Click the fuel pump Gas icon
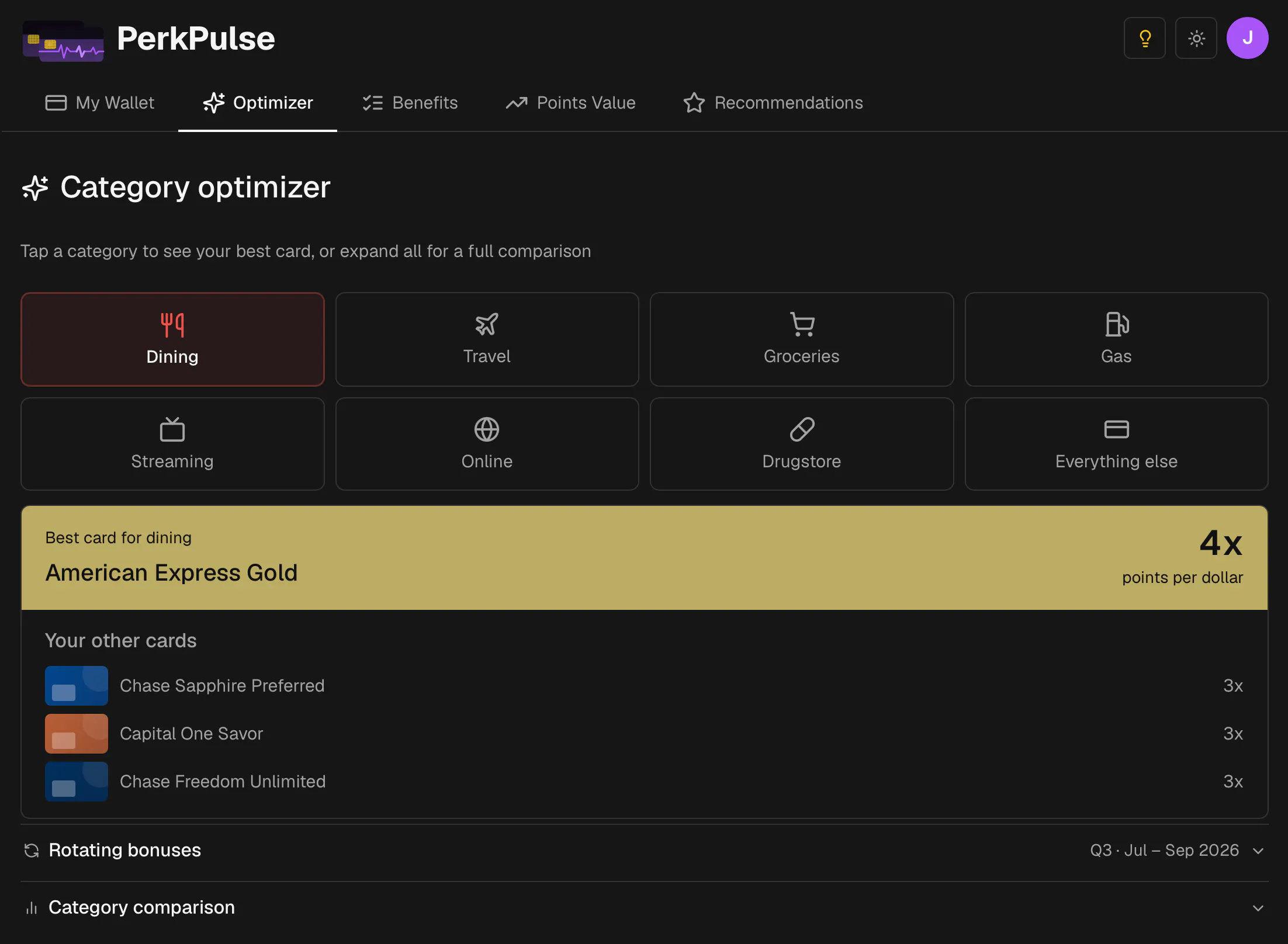 click(1117, 324)
